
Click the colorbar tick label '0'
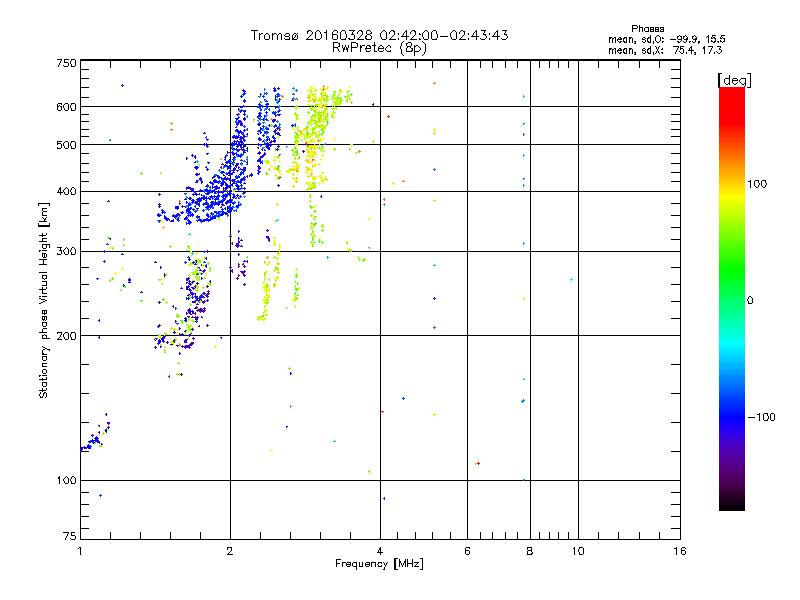tap(750, 301)
